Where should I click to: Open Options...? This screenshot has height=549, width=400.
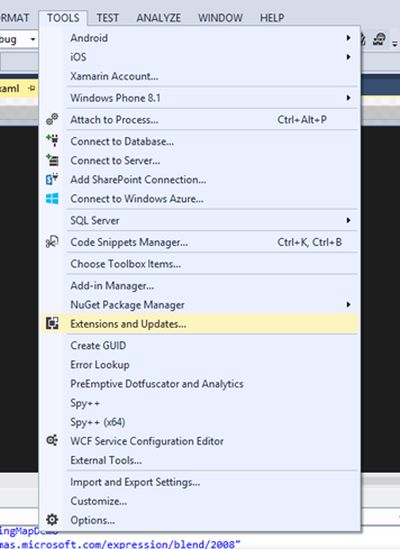[x=200, y=520]
